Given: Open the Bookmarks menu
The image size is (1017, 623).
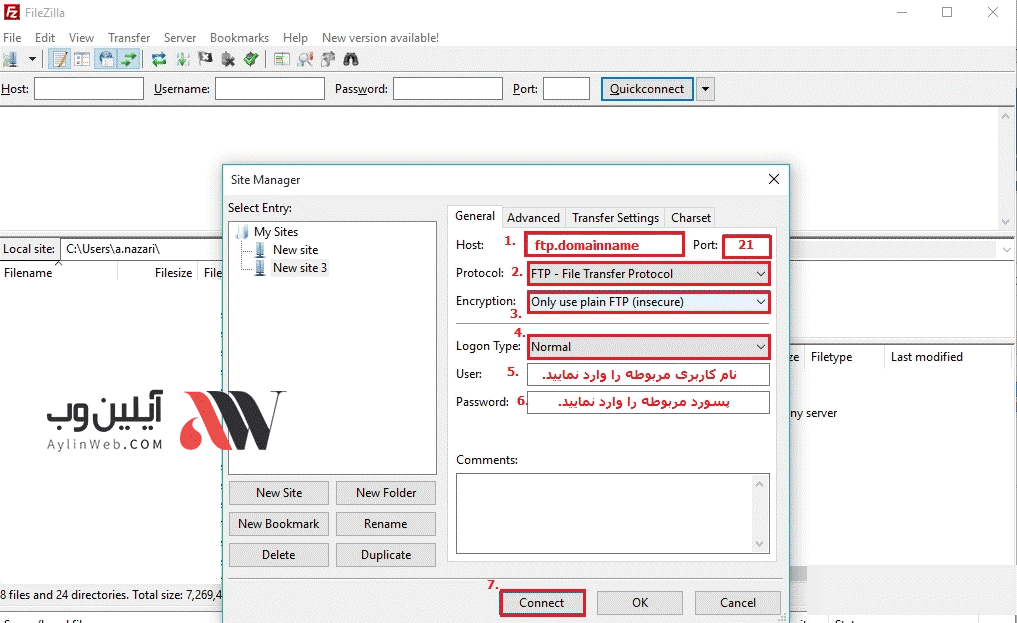Looking at the screenshot, I should tap(239, 38).
